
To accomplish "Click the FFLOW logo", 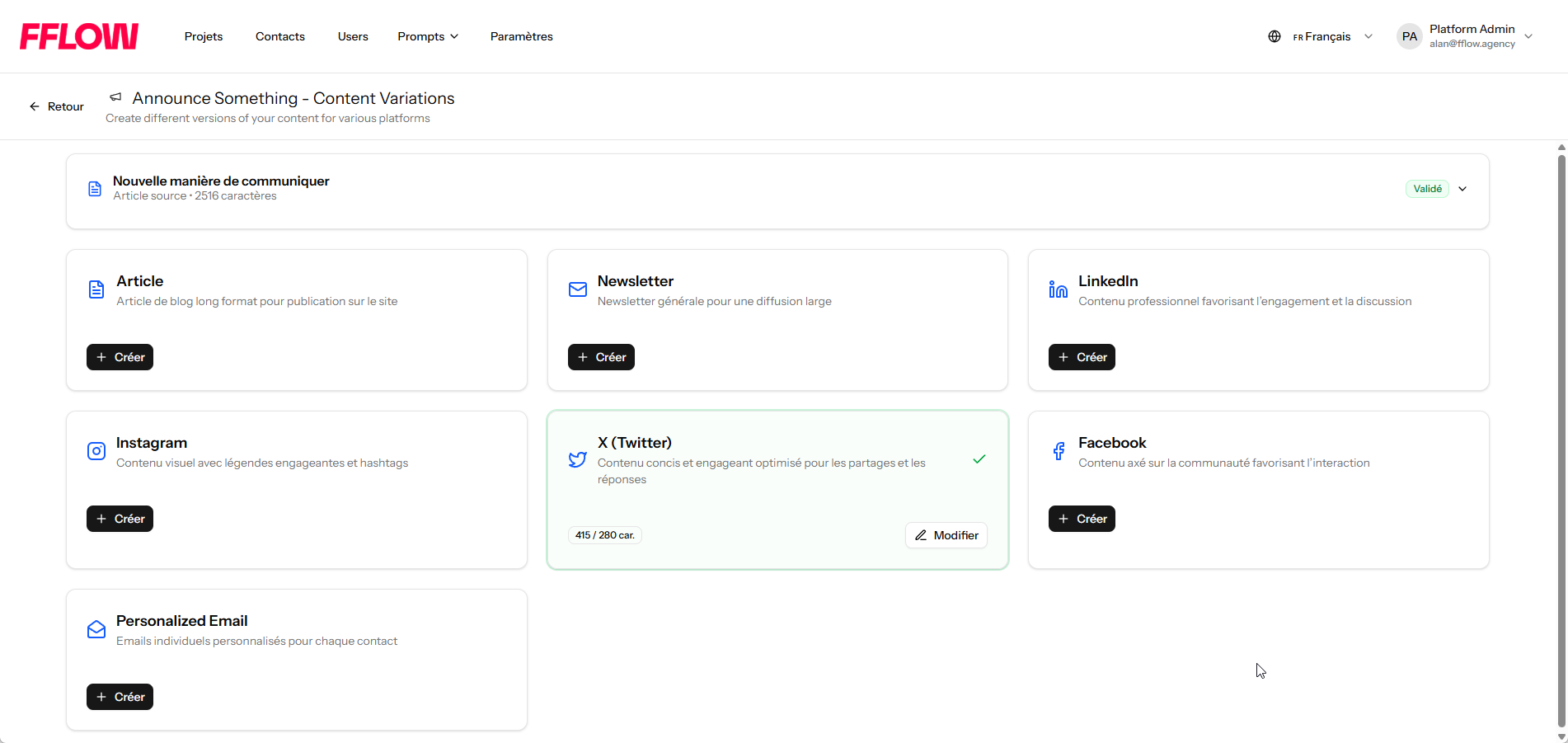I will pos(79,36).
